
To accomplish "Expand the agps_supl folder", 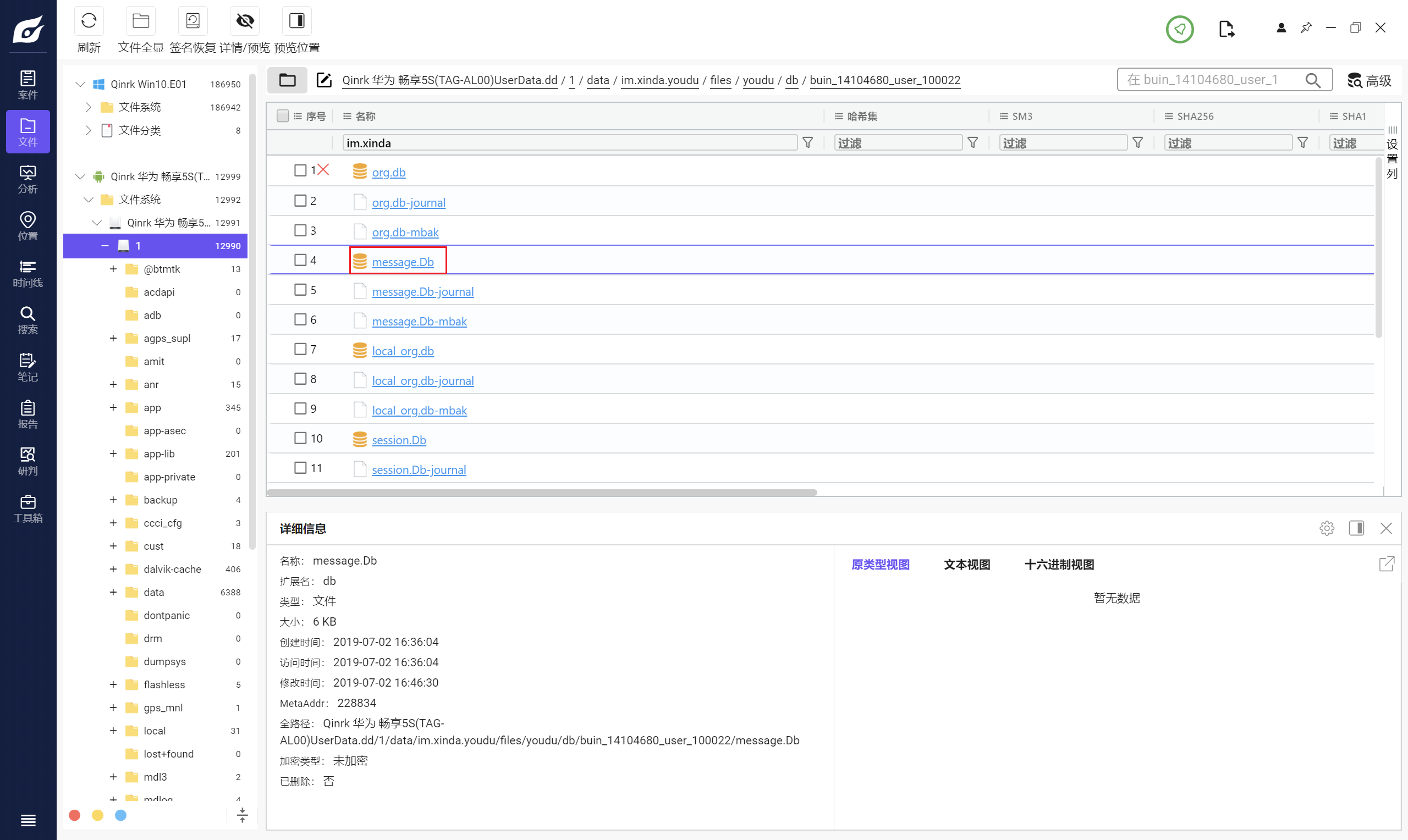I will tap(113, 339).
